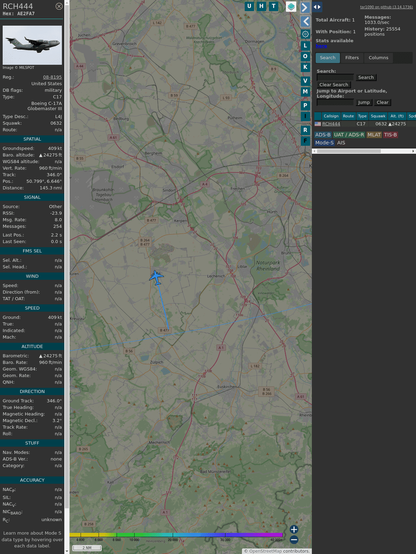Sort table by Squawk column header

point(378,116)
